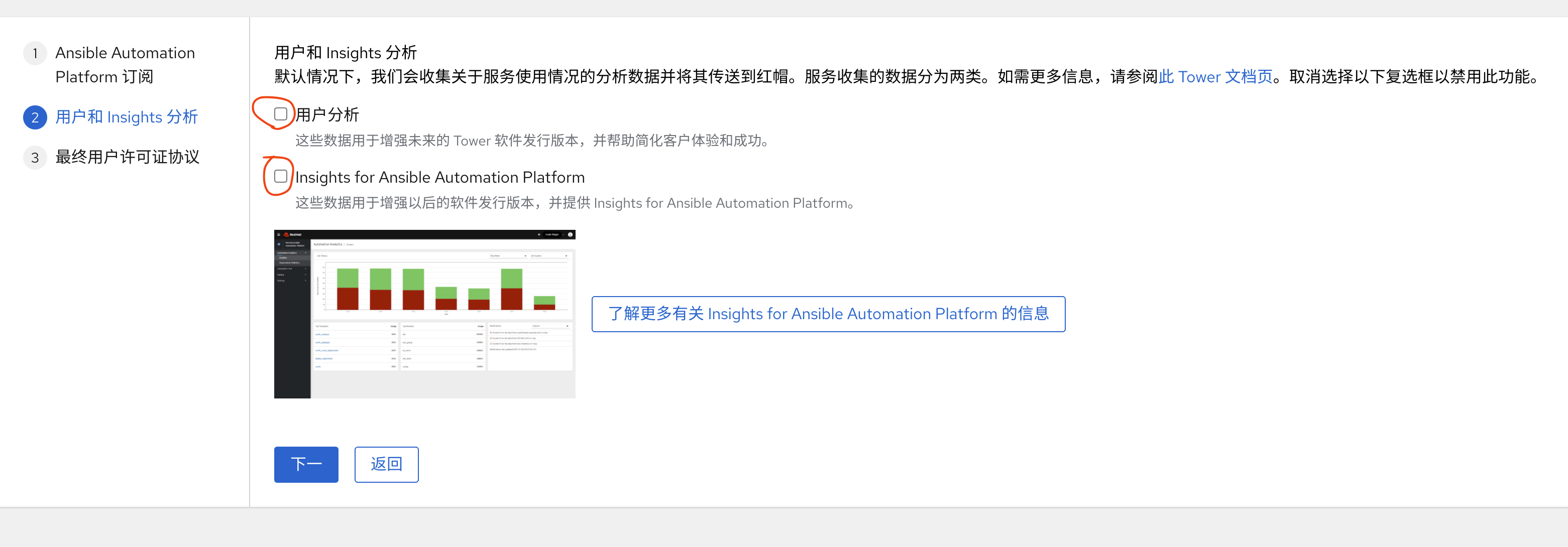Viewport: 1568px width, 547px height.
Task: Go to Ansible Automation Platform 订阅 step
Action: (x=125, y=65)
